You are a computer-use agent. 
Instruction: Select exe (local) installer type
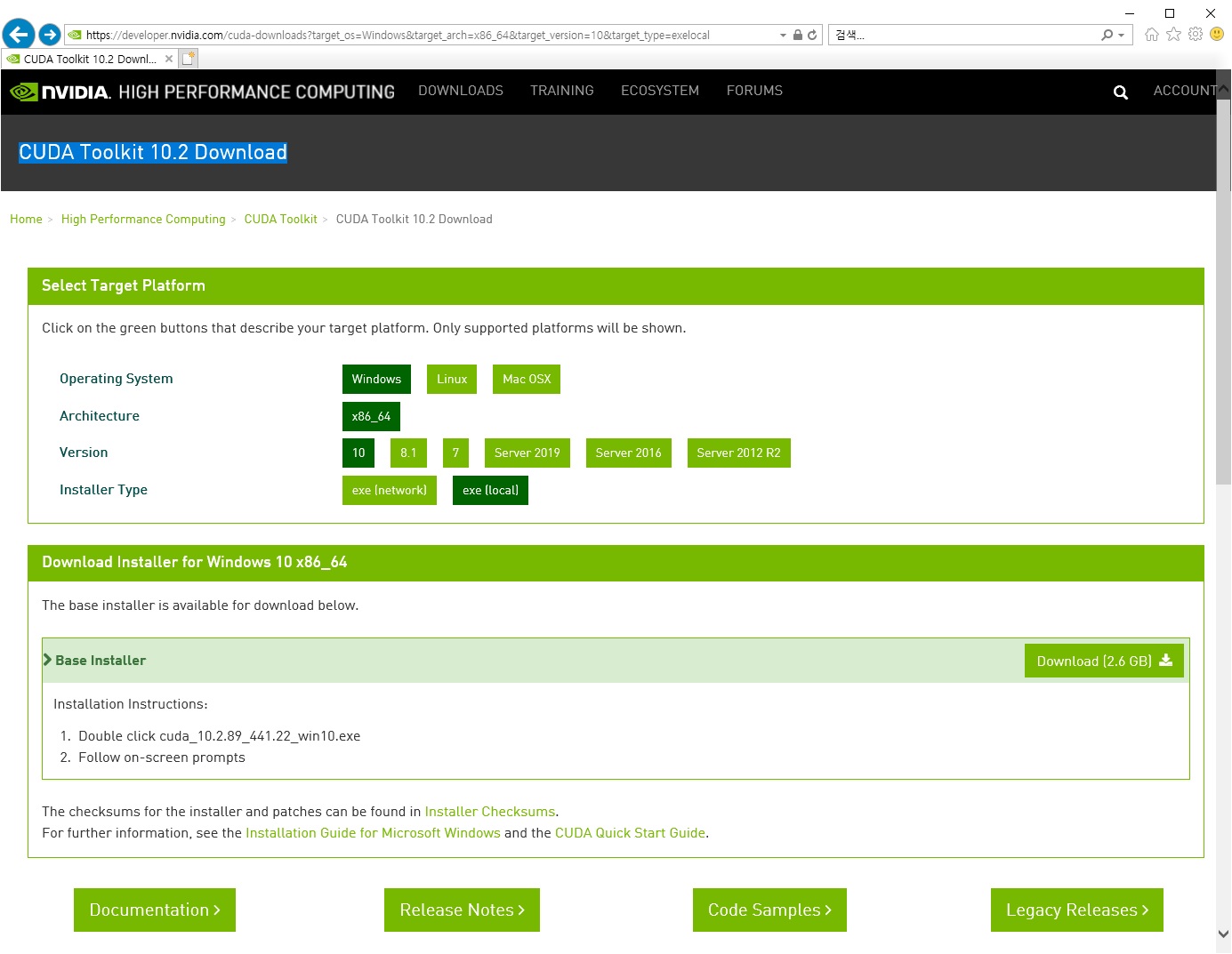(490, 490)
